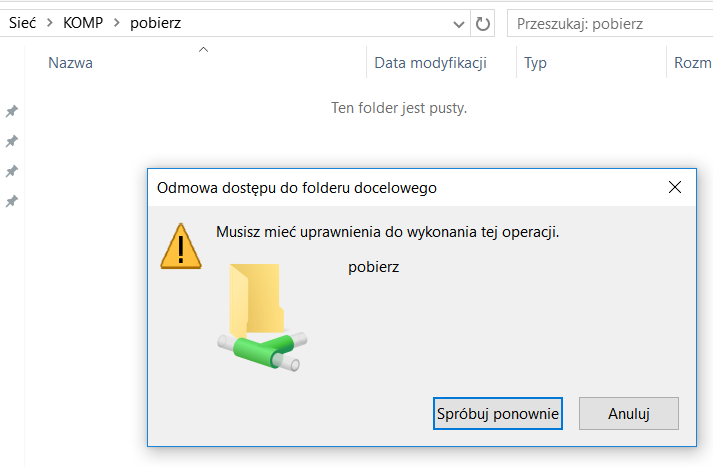Click the third pin icon in sidebar
The image size is (713, 467).
click(x=12, y=171)
